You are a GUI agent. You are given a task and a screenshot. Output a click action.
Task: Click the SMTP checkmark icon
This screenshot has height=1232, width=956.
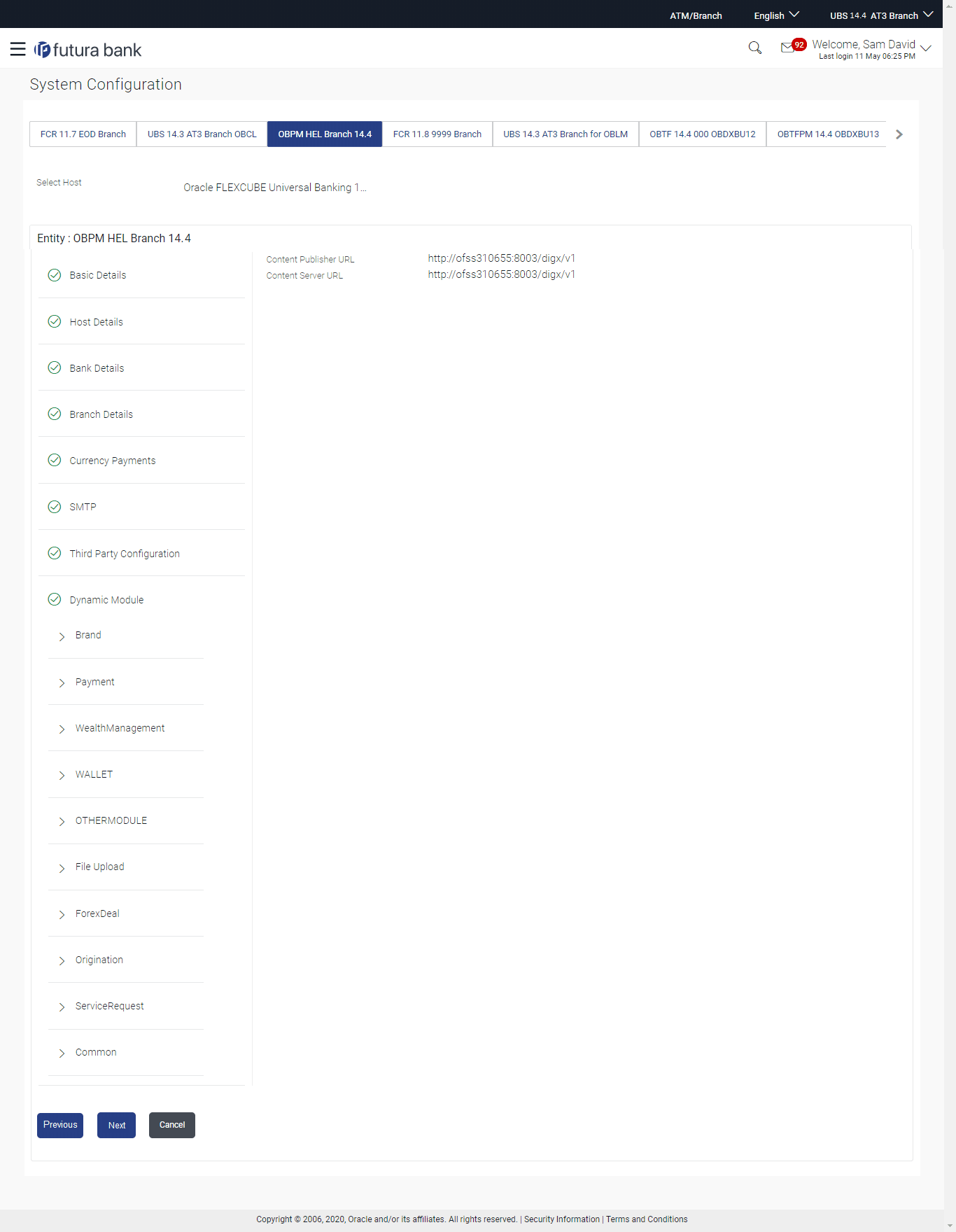point(55,507)
